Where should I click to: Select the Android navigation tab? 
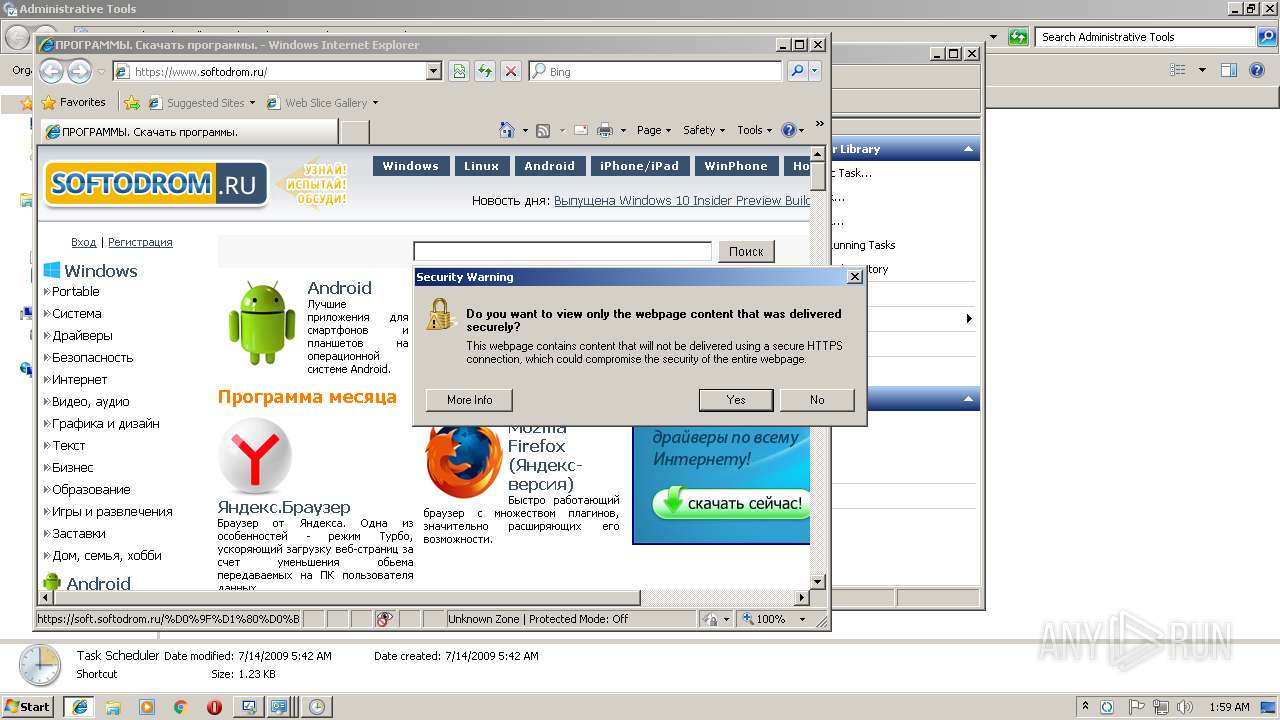pos(549,166)
